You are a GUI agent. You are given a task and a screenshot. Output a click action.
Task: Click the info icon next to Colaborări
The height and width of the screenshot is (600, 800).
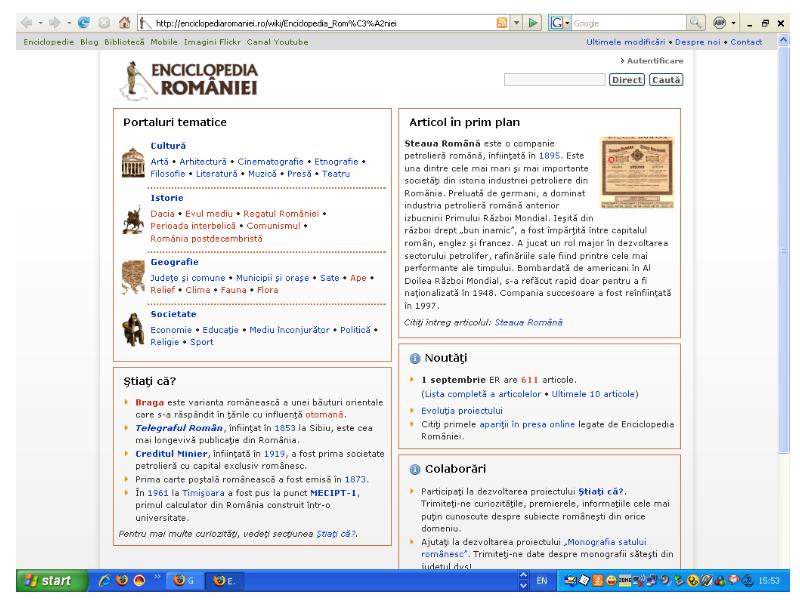tap(415, 469)
